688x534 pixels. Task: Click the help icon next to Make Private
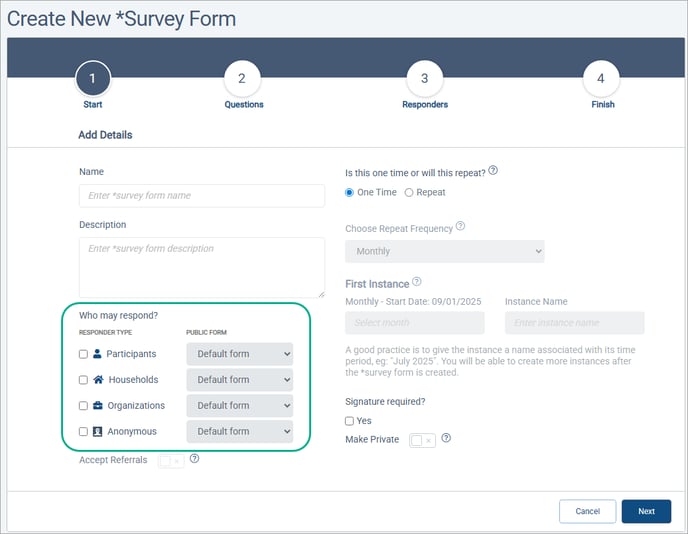pyautogui.click(x=446, y=438)
